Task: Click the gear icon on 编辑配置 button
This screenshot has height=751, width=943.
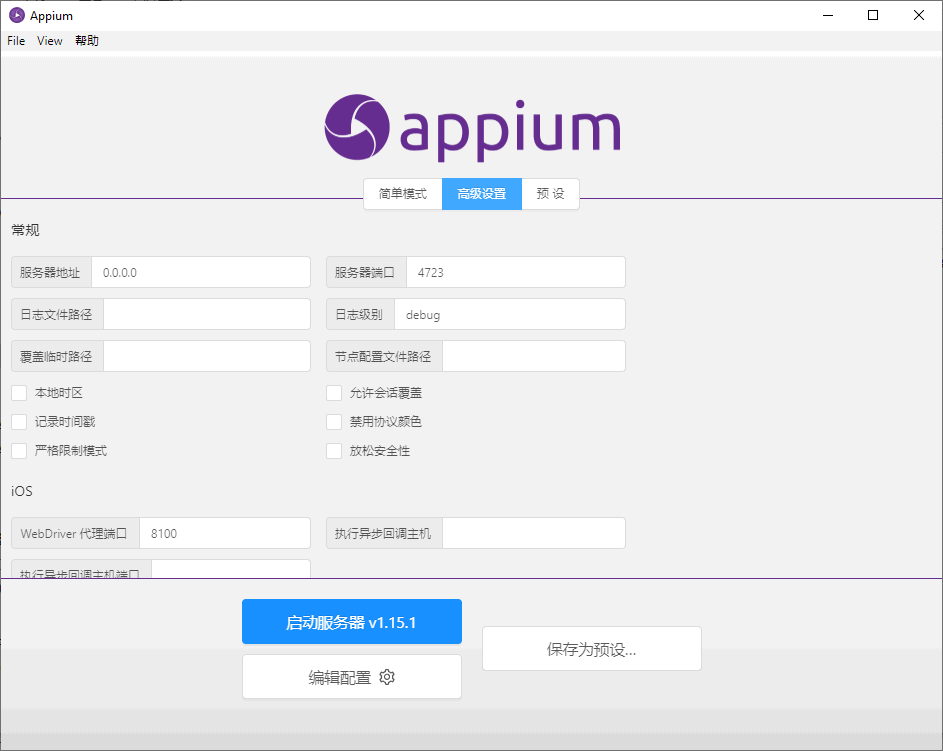Action: (387, 677)
